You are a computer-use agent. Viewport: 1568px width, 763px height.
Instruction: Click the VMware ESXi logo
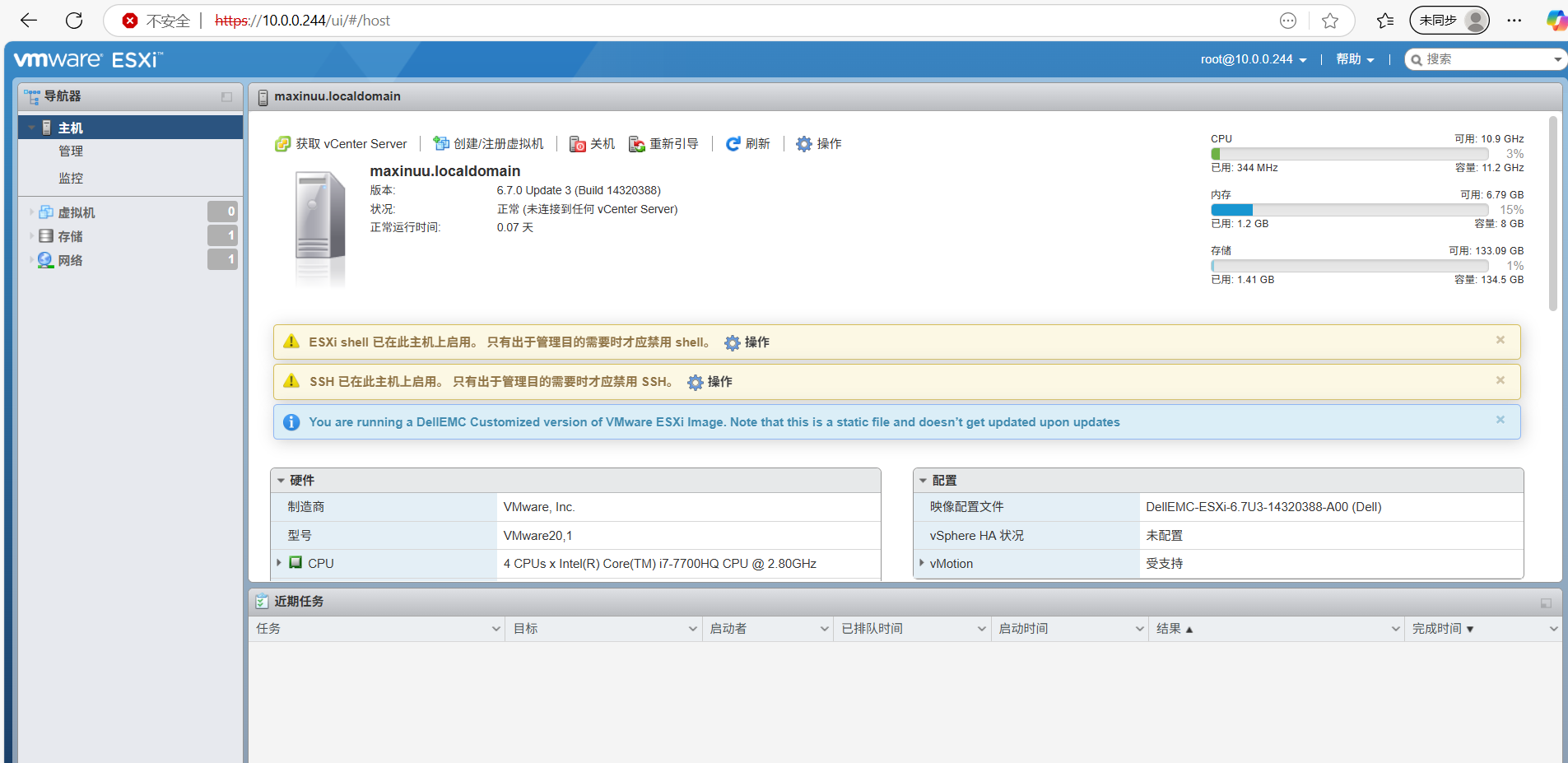88,59
